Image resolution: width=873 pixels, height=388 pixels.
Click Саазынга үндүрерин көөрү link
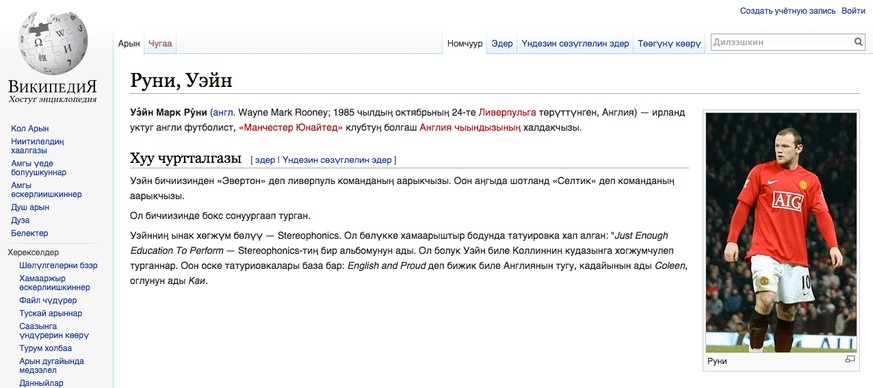pyautogui.click(x=54, y=331)
